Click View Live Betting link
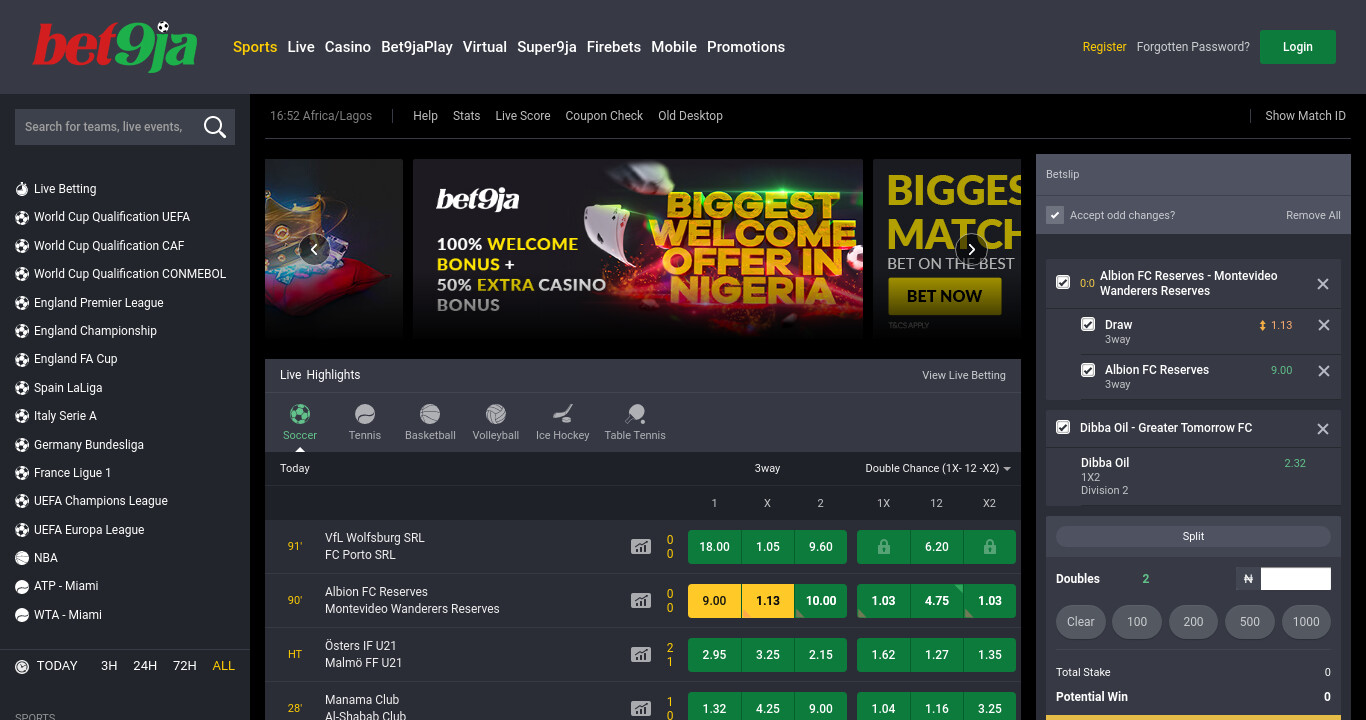This screenshot has width=1366, height=720. point(964,375)
